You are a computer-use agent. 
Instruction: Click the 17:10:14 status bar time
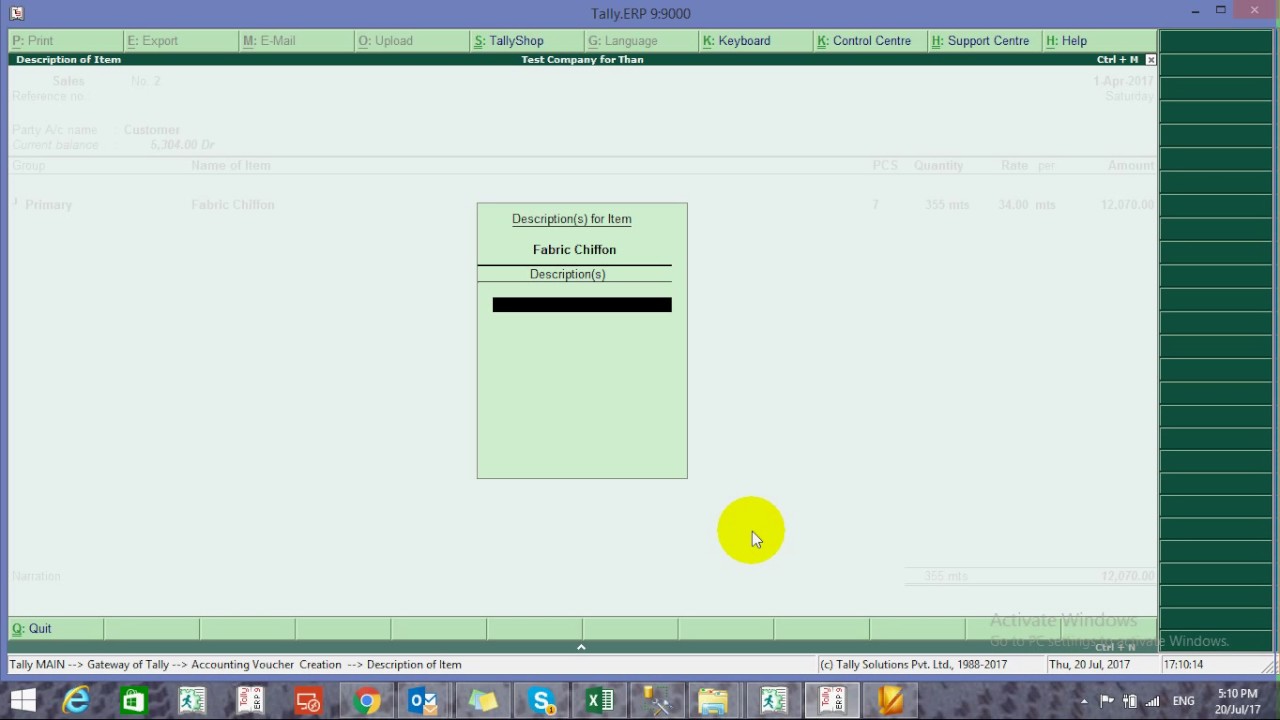pos(1184,665)
